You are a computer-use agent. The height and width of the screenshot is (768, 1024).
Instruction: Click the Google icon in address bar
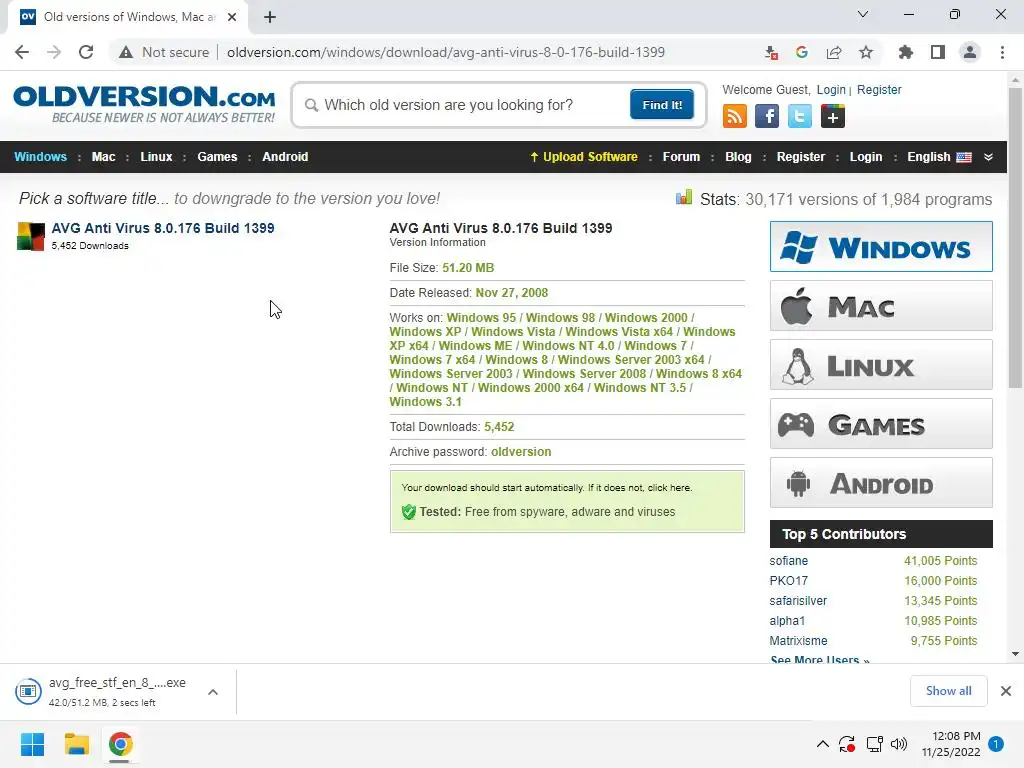click(802, 52)
